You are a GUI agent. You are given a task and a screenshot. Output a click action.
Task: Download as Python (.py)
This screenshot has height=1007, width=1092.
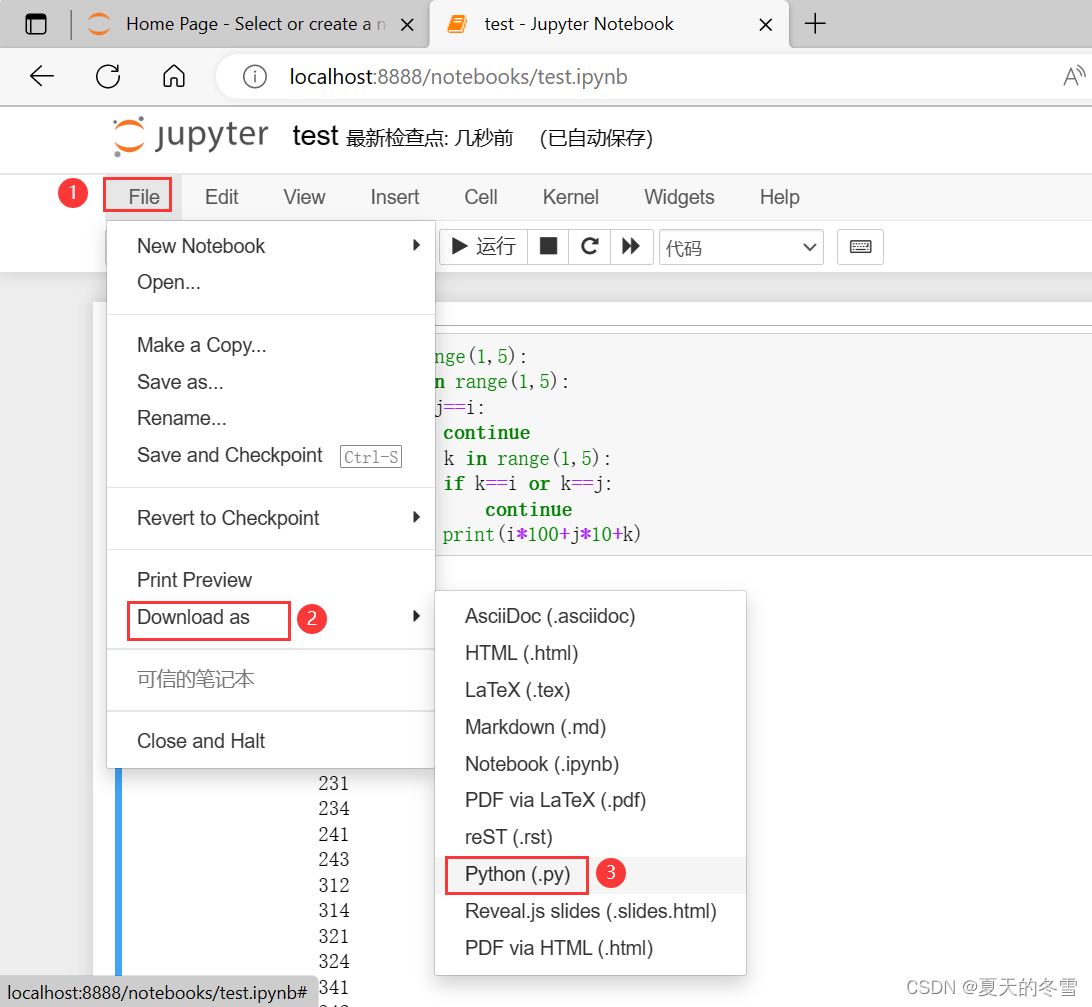pyautogui.click(x=591, y=875)
